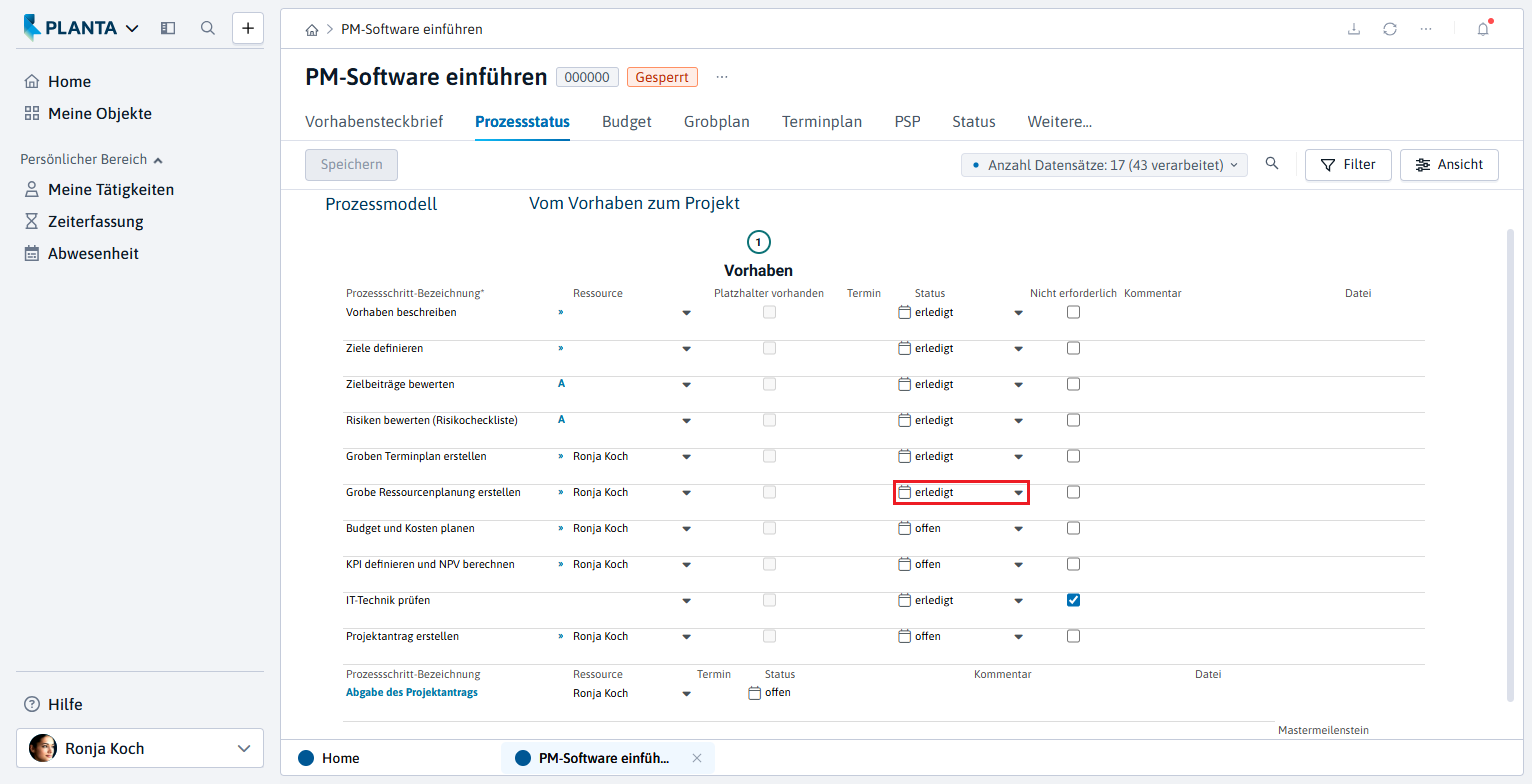Open calendar icon for Abgabe des Projektantrags
This screenshot has height=784, width=1532.
point(755,693)
